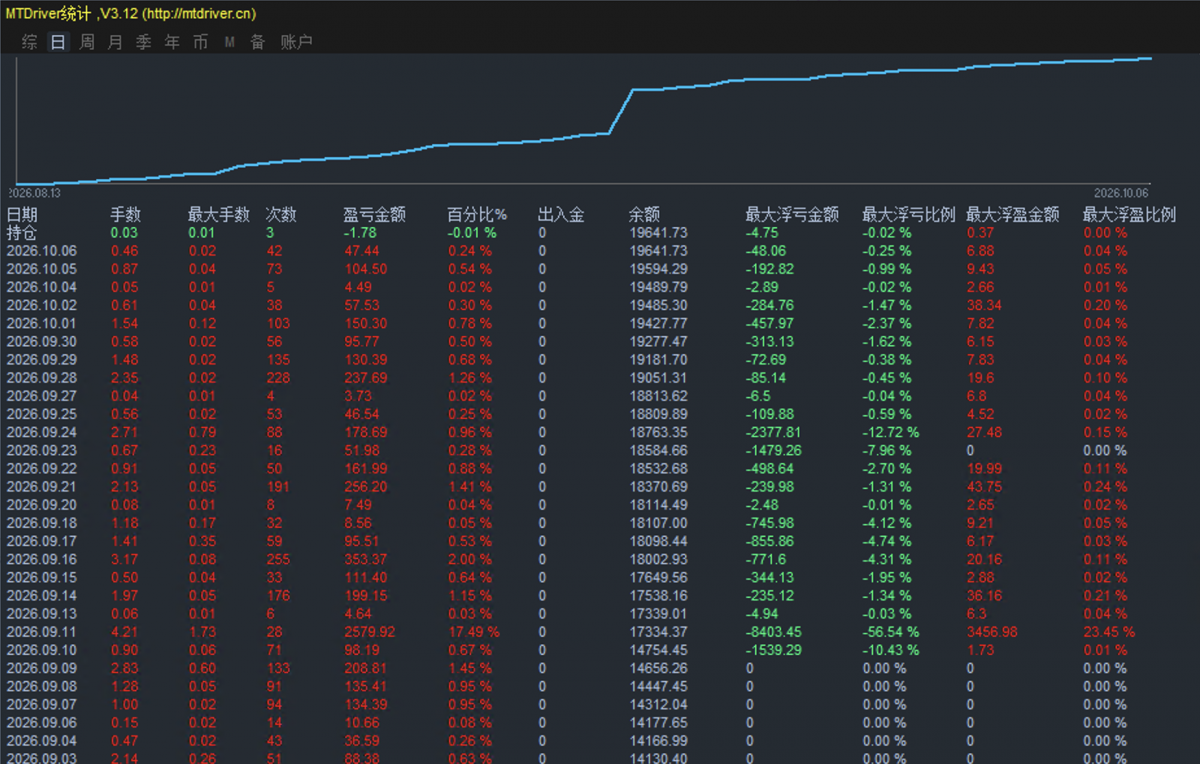
Task: Click the 日期 column header
Action: (22, 214)
